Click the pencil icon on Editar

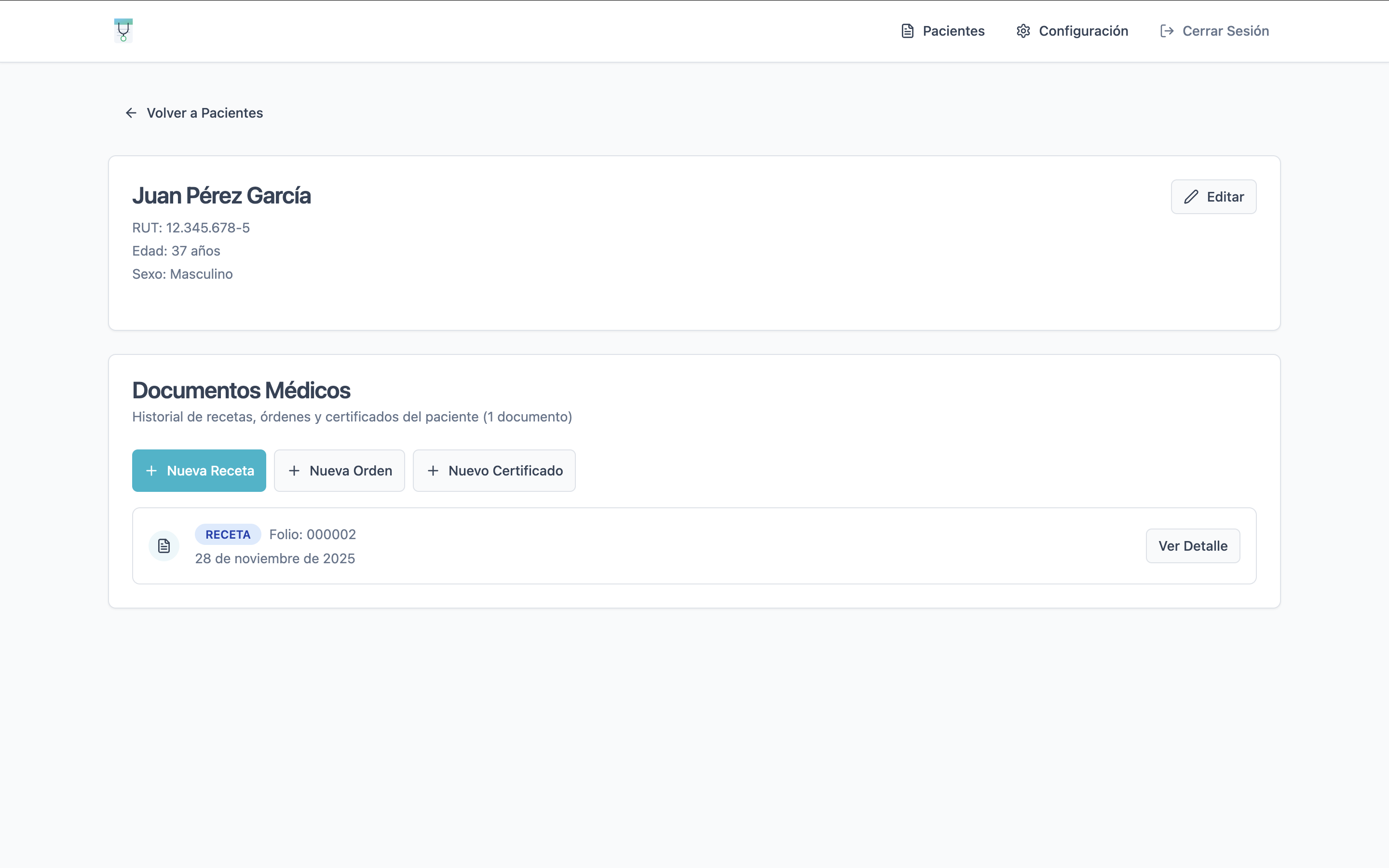click(x=1191, y=197)
